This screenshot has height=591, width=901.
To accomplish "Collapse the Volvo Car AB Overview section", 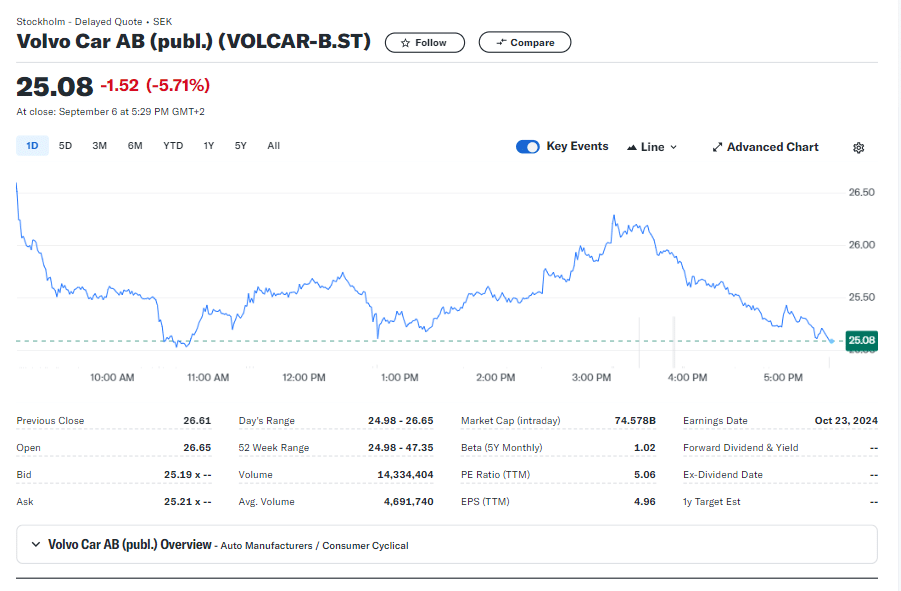I will coord(36,544).
